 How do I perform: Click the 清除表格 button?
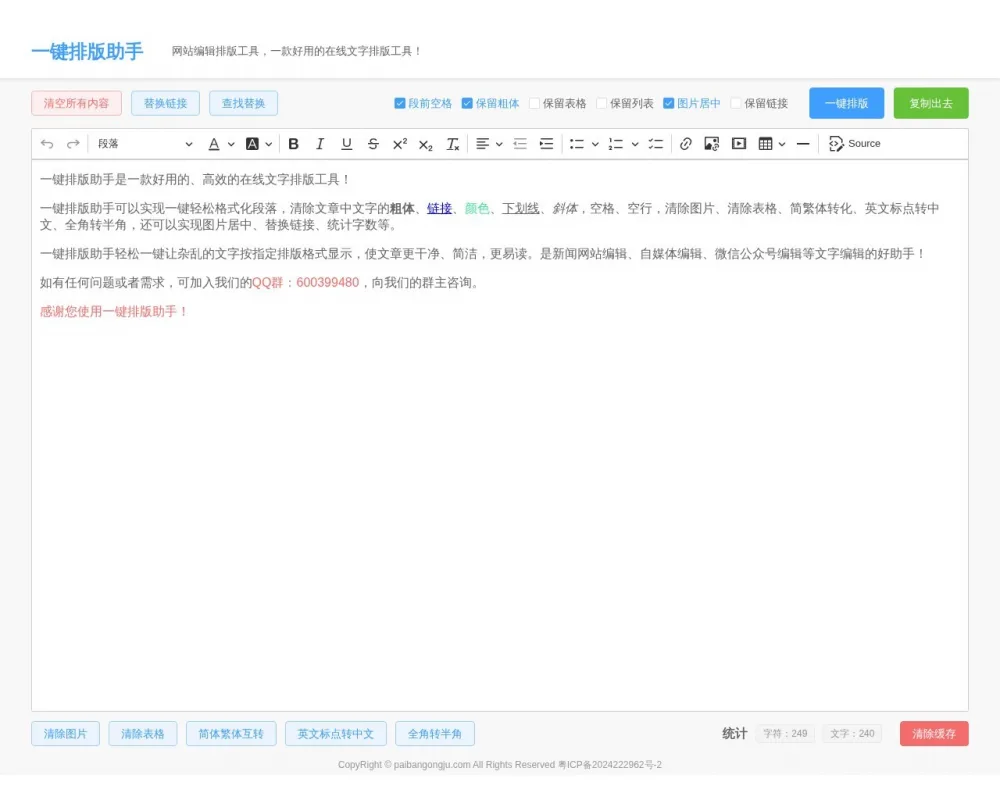click(x=143, y=734)
